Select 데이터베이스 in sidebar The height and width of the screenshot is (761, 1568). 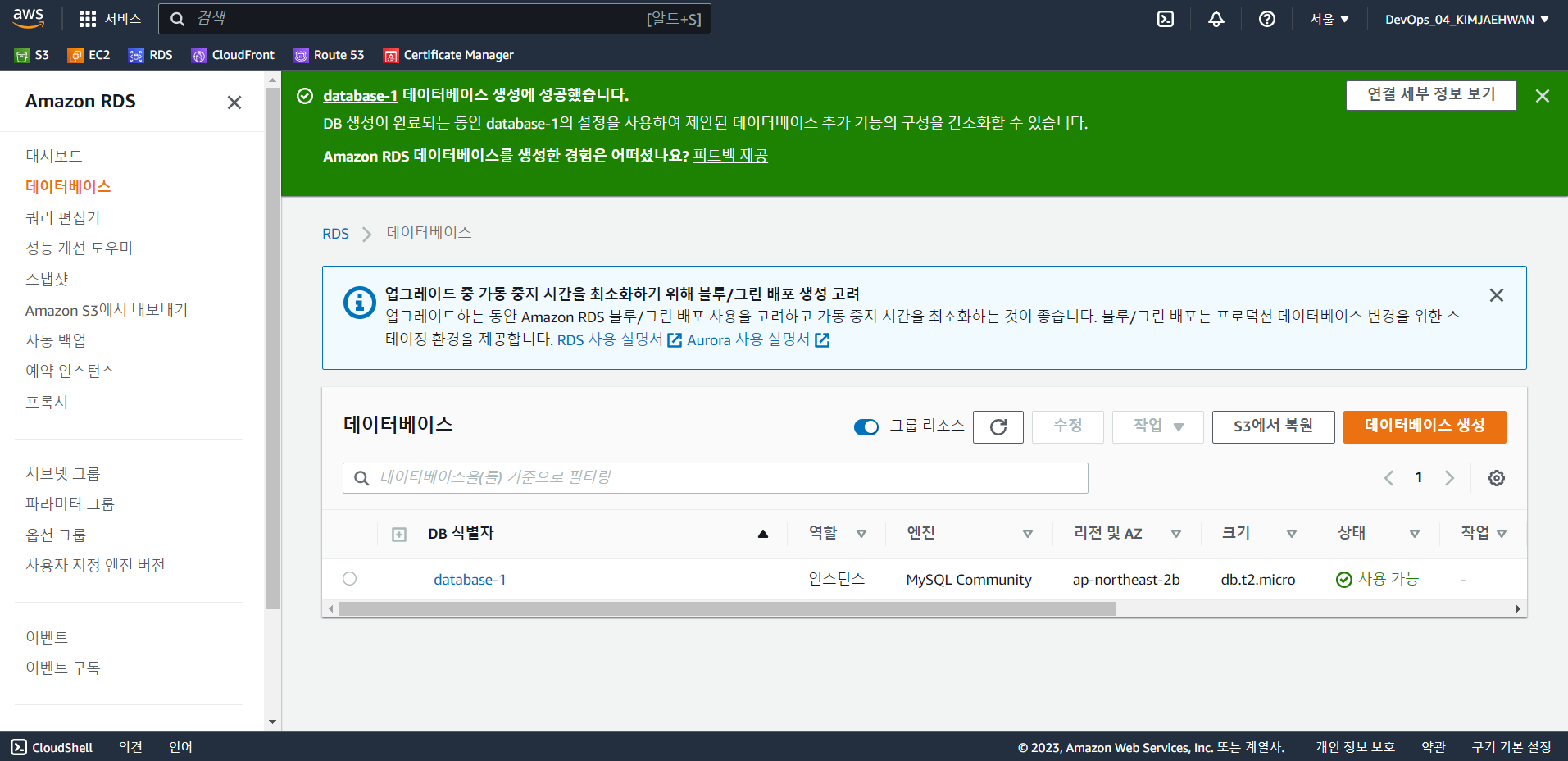(68, 186)
